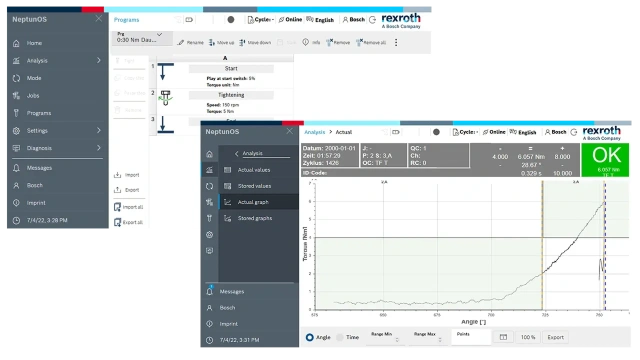640x360 pixels.
Task: Open the Cycle dropdown in the Analysis window header
Action: pyautogui.click(x=465, y=132)
